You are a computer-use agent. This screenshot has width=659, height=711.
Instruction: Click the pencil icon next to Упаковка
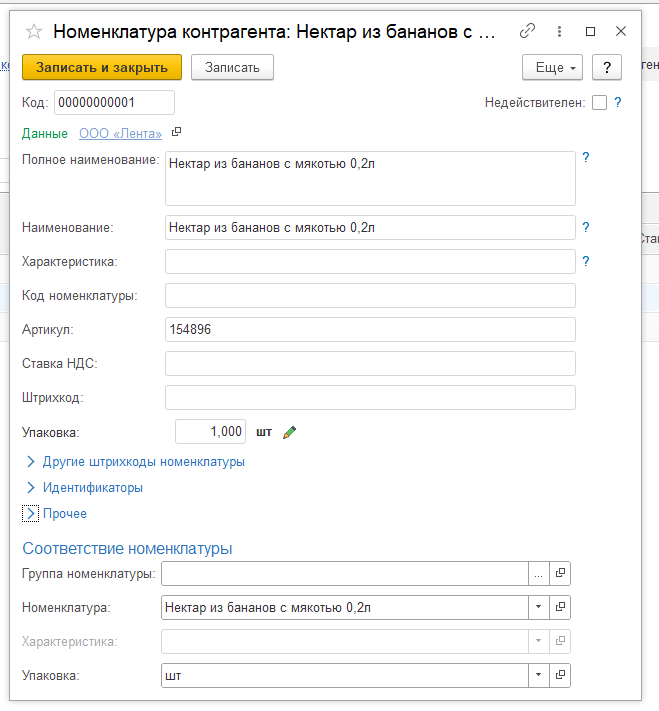[290, 432]
